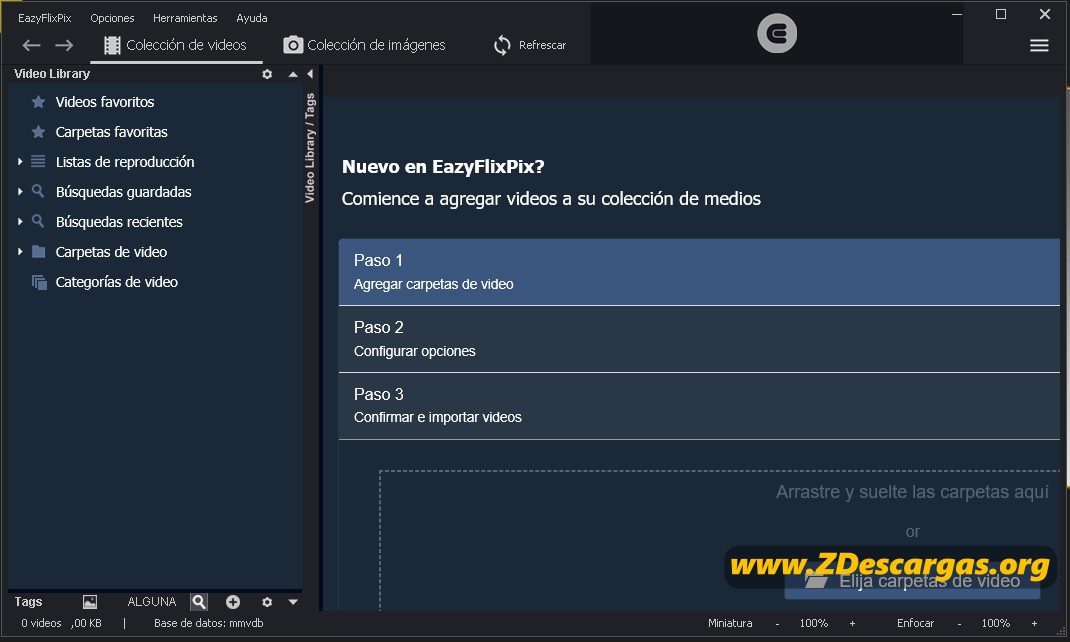Click the Carpetas favoritas star icon

click(x=38, y=132)
